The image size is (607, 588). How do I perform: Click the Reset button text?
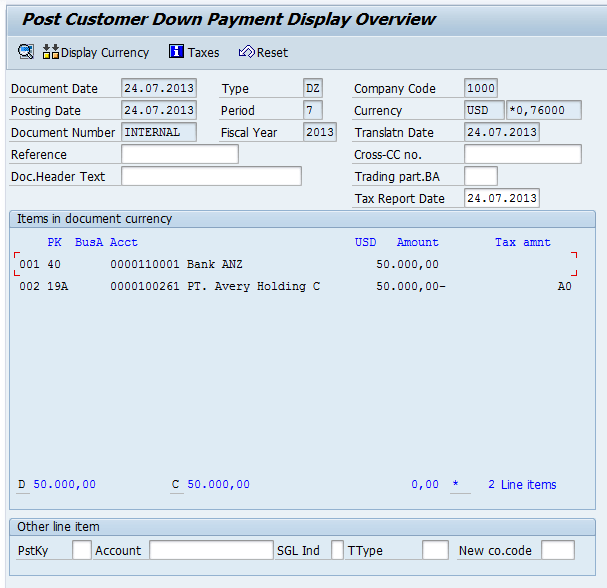pyautogui.click(x=272, y=53)
